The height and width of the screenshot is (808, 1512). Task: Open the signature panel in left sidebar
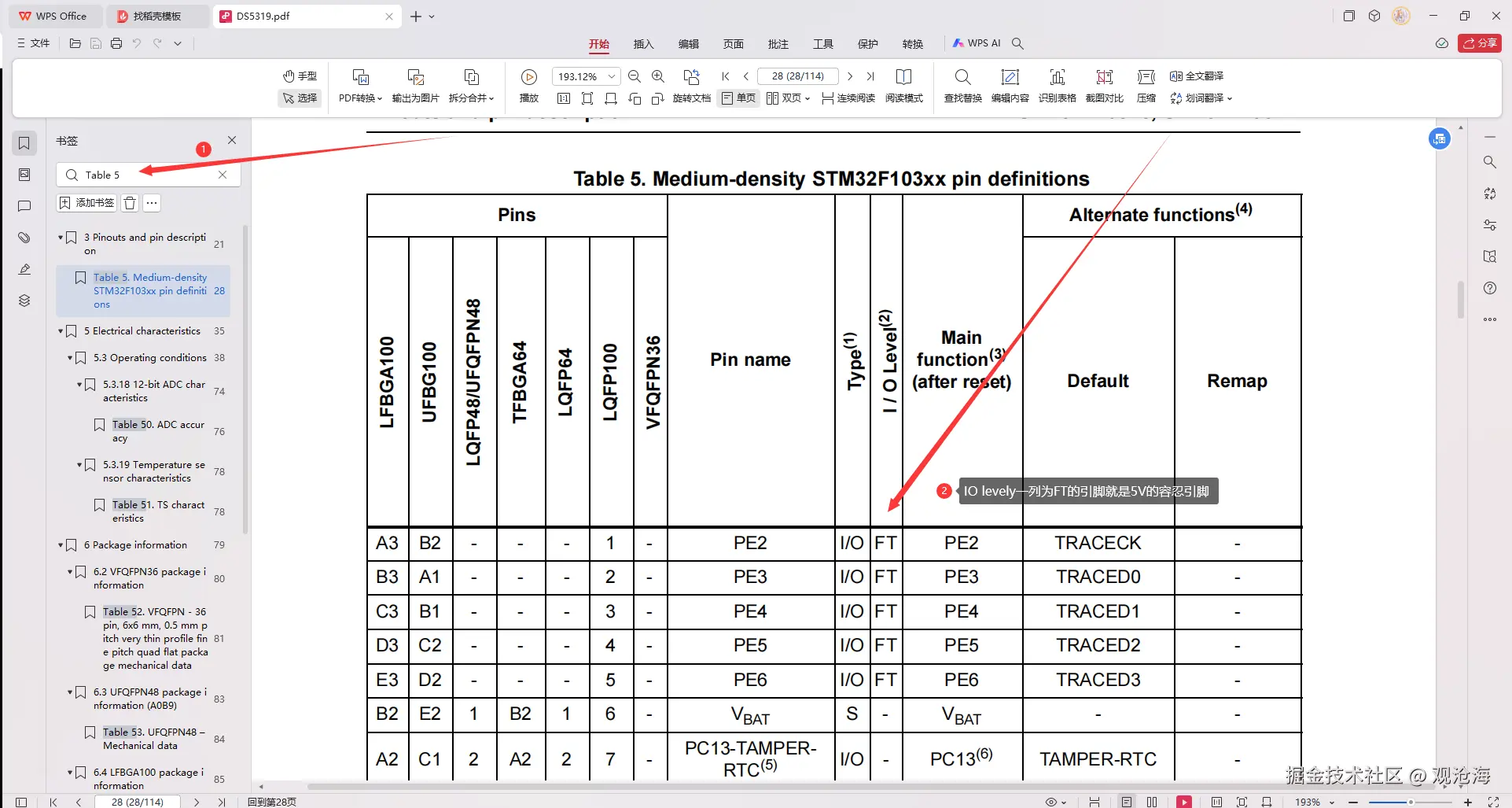point(24,269)
